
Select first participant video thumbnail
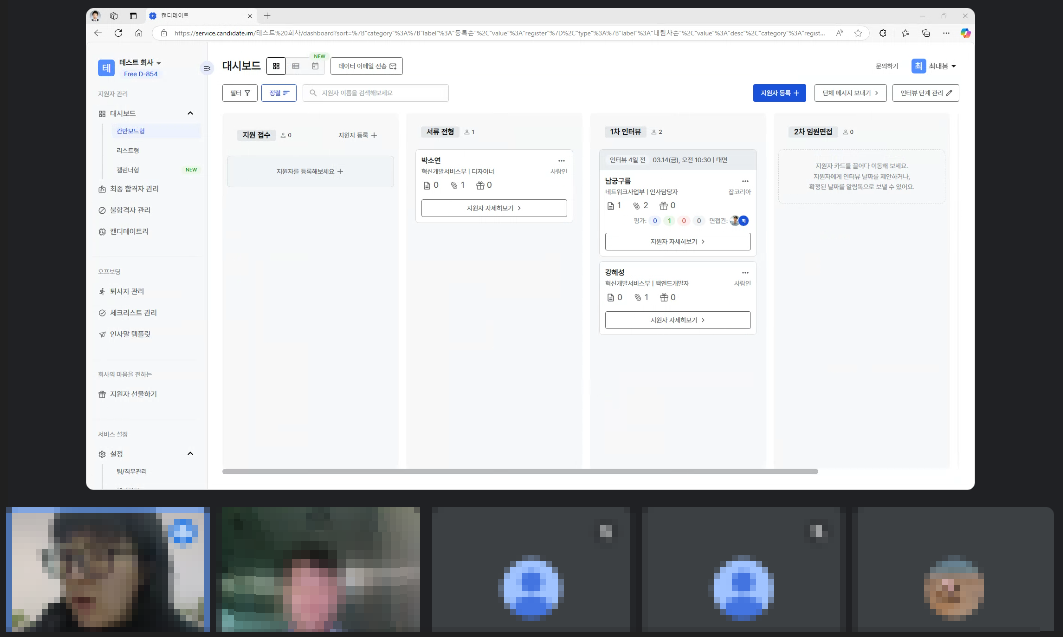coord(108,569)
